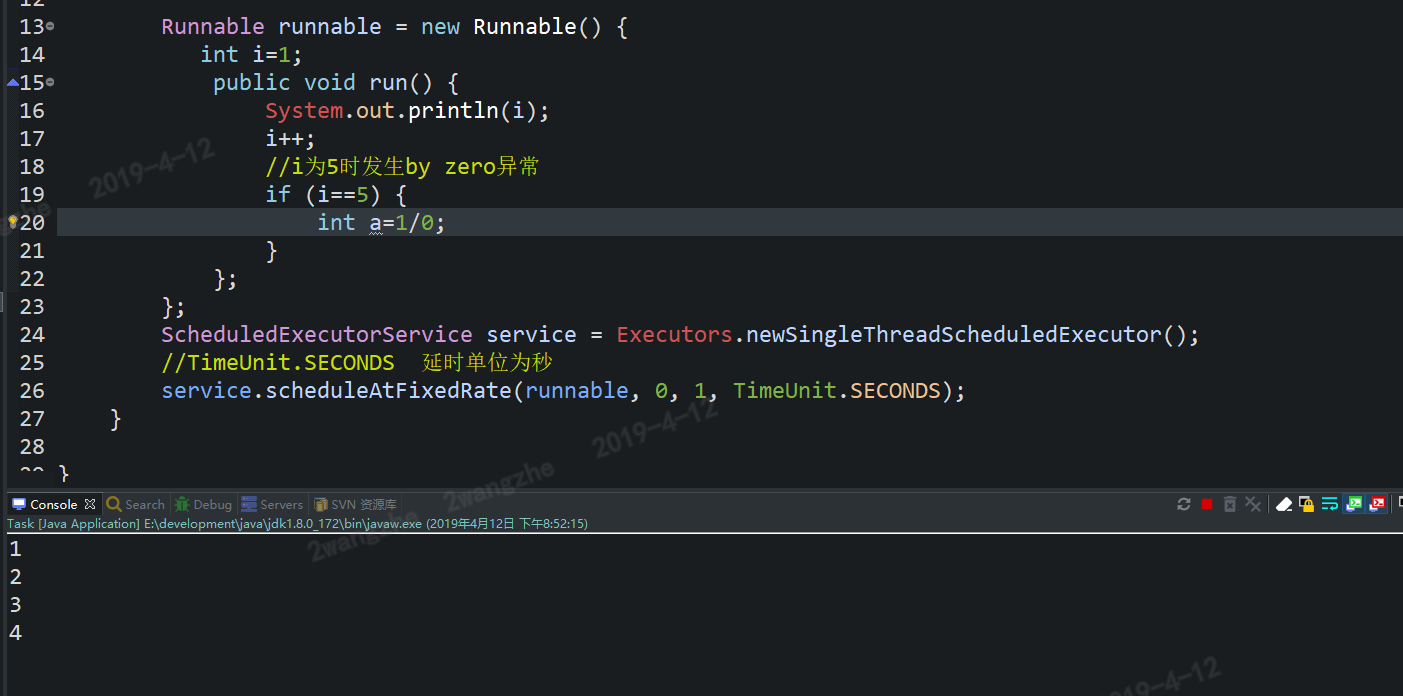Close the Console view with its X

[x=90, y=504]
